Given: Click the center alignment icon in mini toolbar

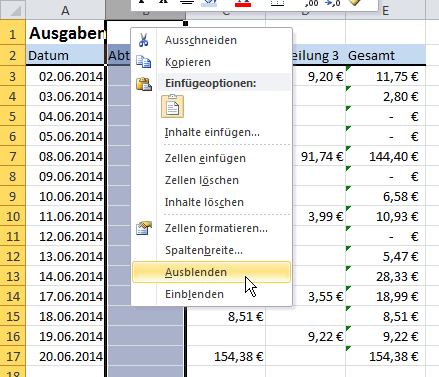Looking at the screenshot, I should coord(187,2).
